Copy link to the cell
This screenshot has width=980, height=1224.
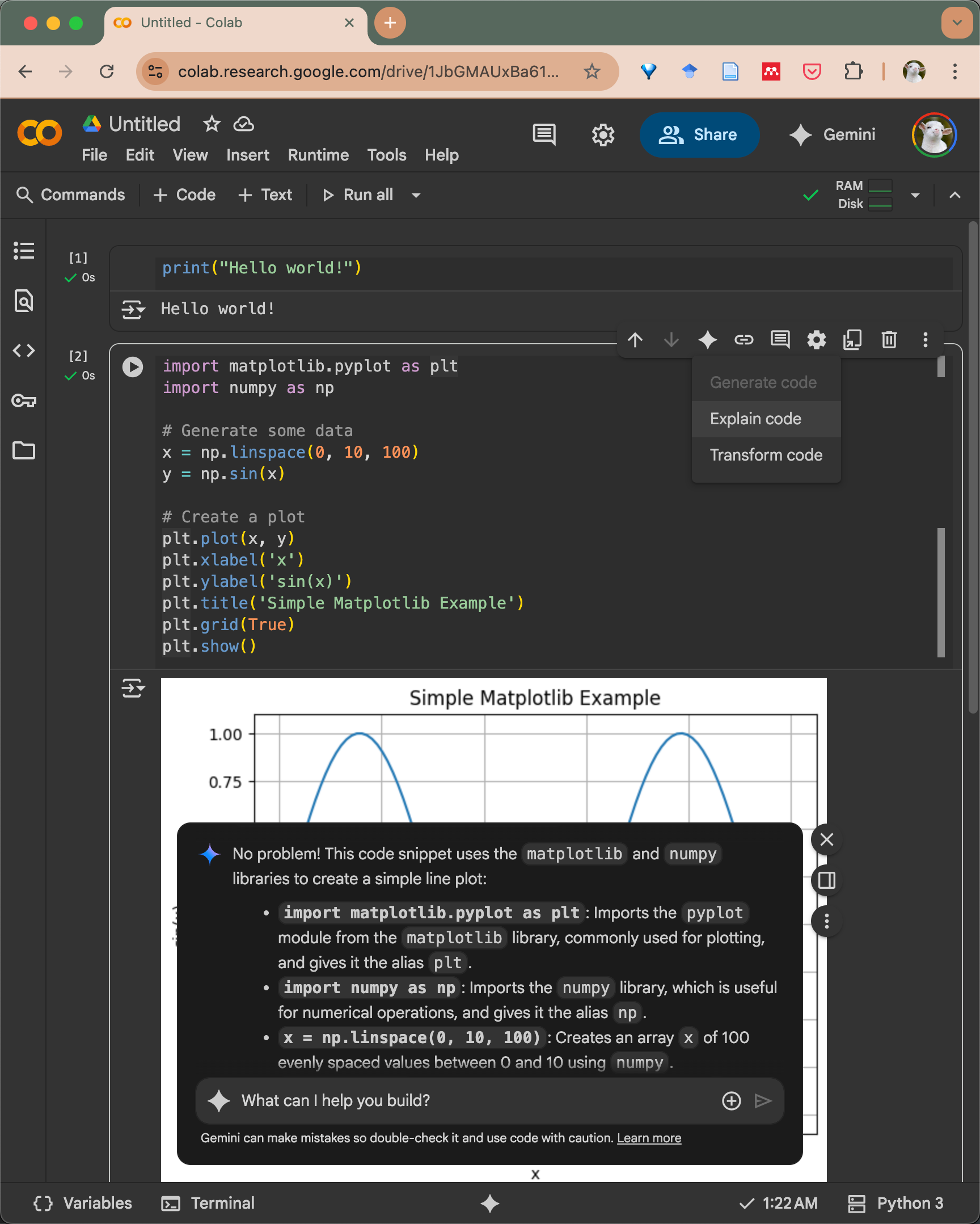[x=744, y=340]
